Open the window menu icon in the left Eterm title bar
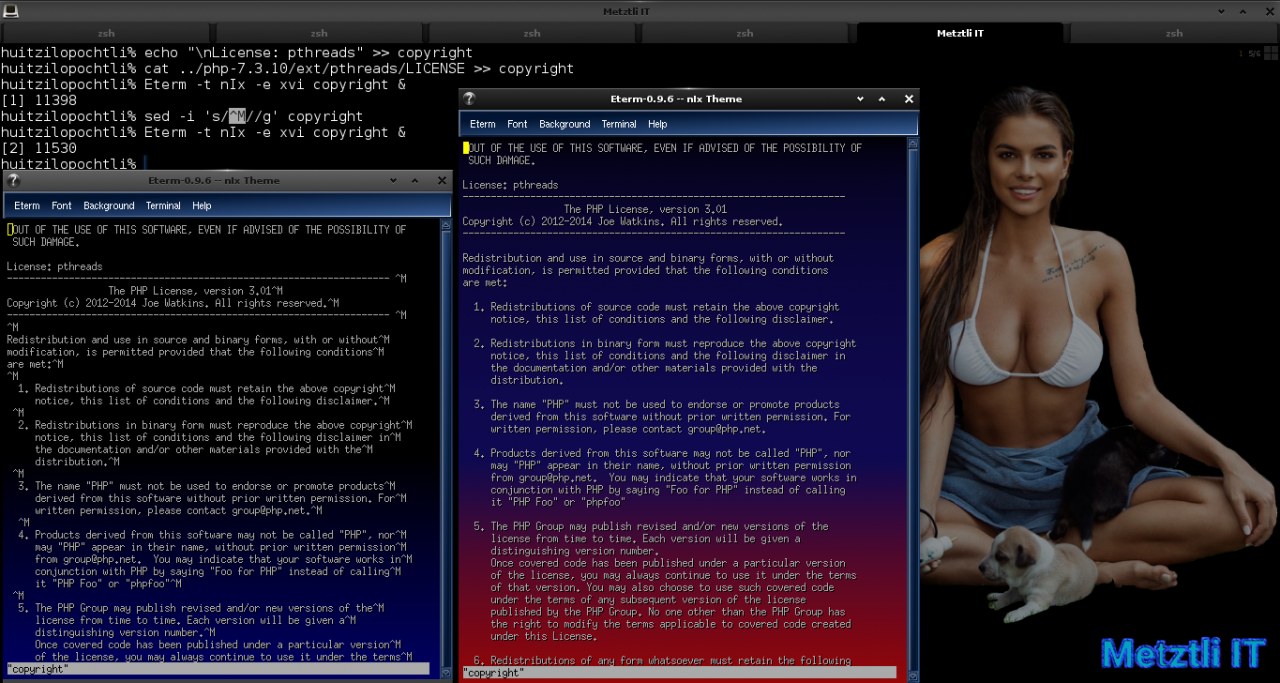Screen dimensions: 1280x683 click(13, 181)
